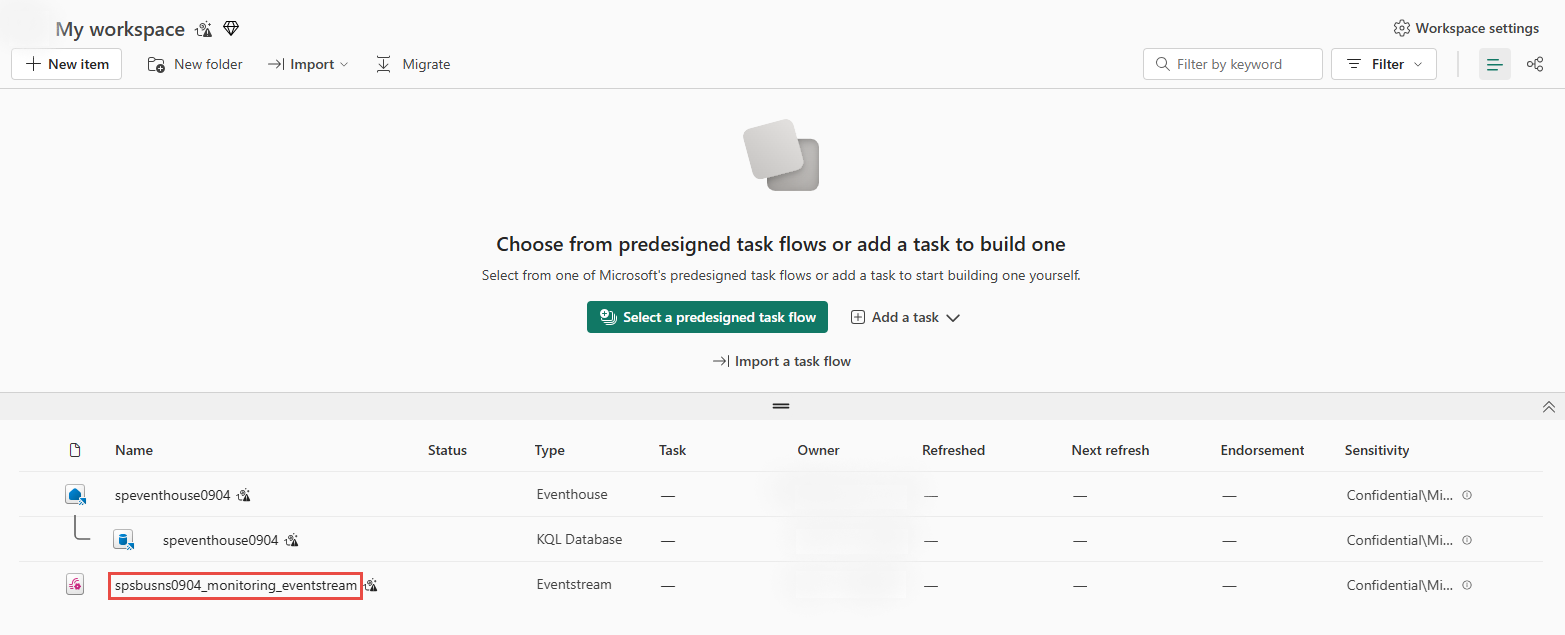Open the Filter dropdown
1565x635 pixels.
(1384, 64)
